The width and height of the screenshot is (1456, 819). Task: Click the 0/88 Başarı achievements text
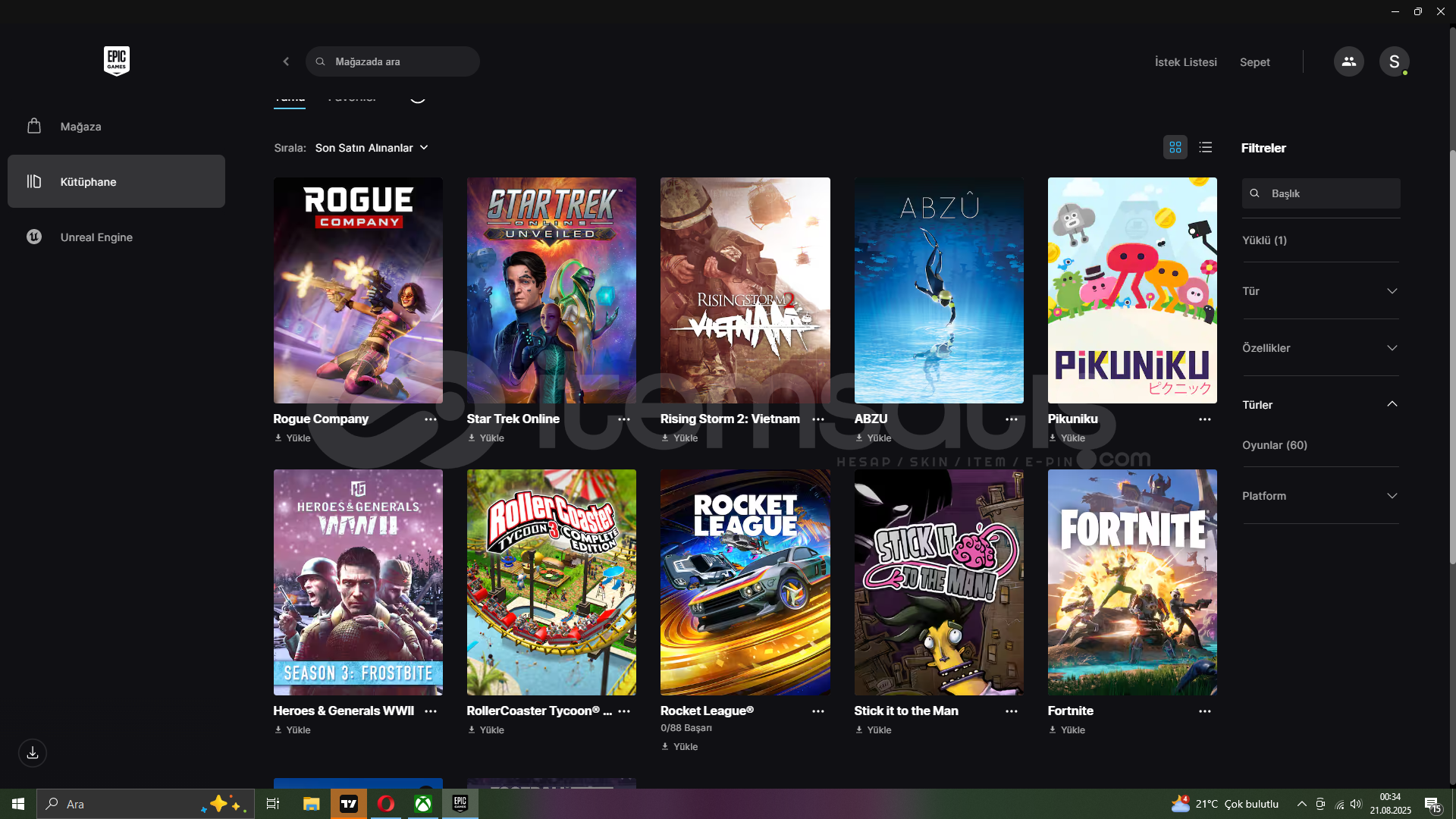tap(686, 728)
